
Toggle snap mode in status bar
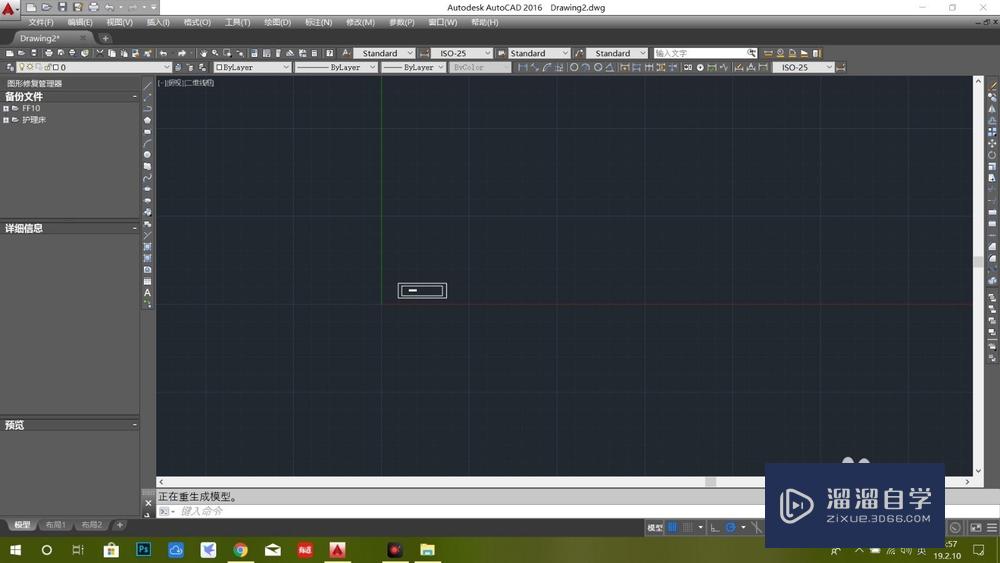(688, 527)
